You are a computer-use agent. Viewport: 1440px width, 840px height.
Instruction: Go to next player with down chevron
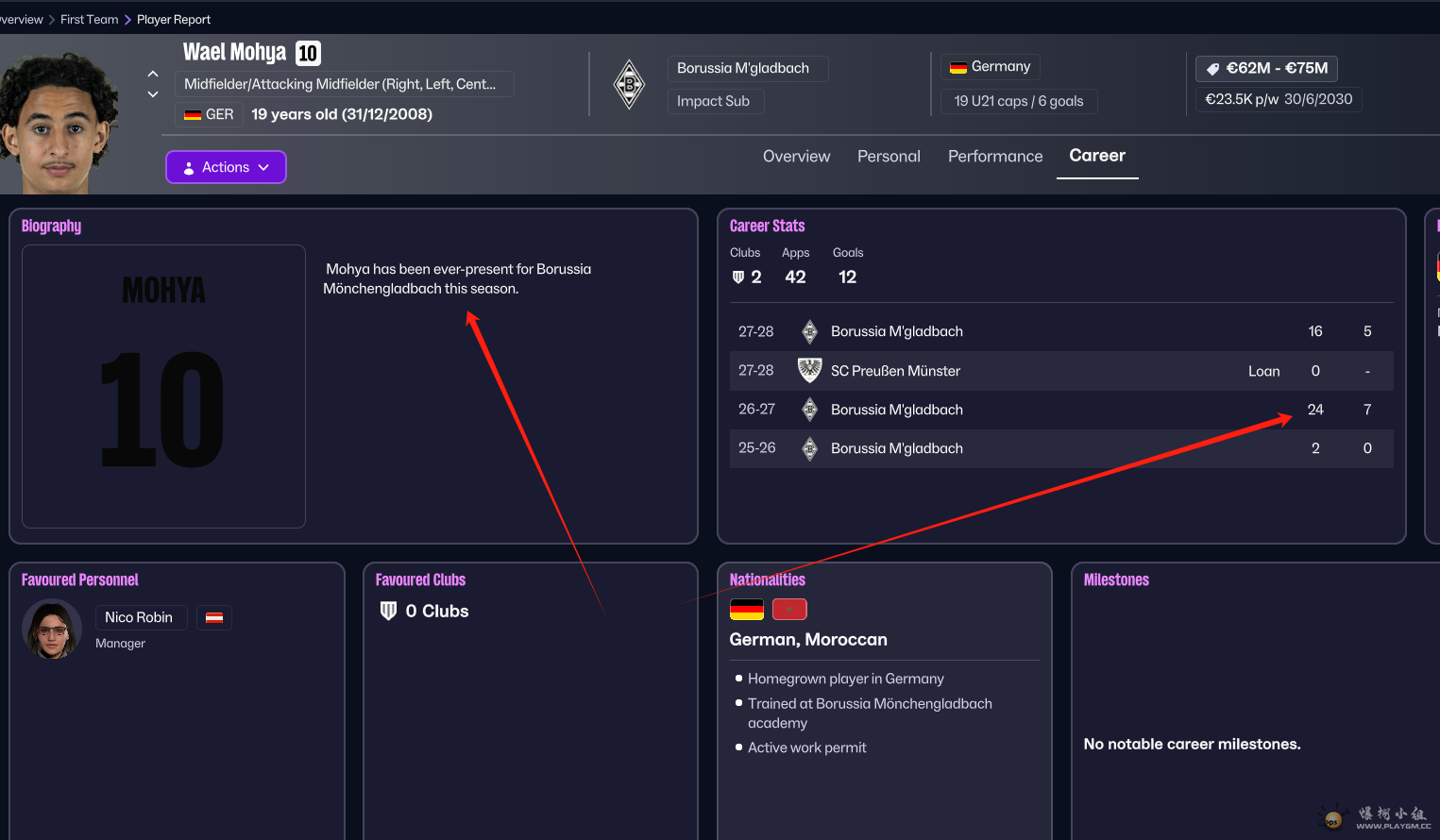153,94
